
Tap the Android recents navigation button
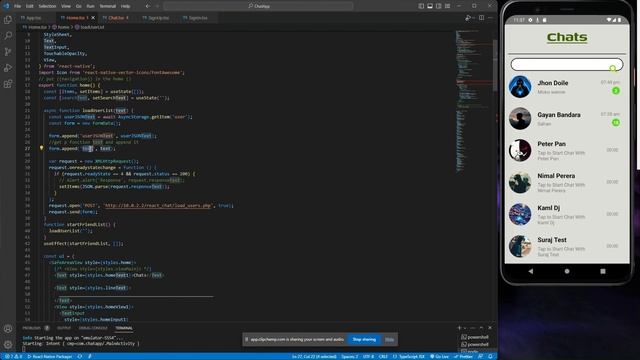tap(603, 271)
